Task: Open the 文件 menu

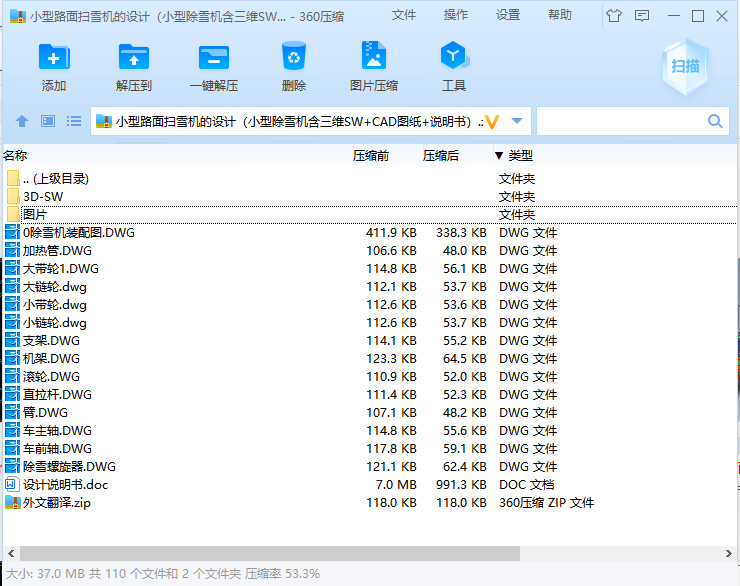Action: [x=404, y=15]
